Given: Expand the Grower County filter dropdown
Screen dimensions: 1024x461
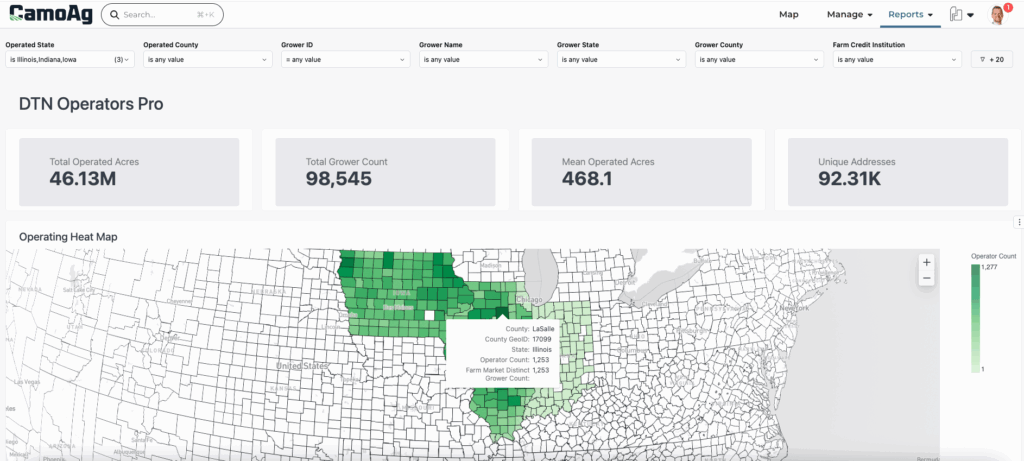Looking at the screenshot, I should pyautogui.click(x=759, y=59).
